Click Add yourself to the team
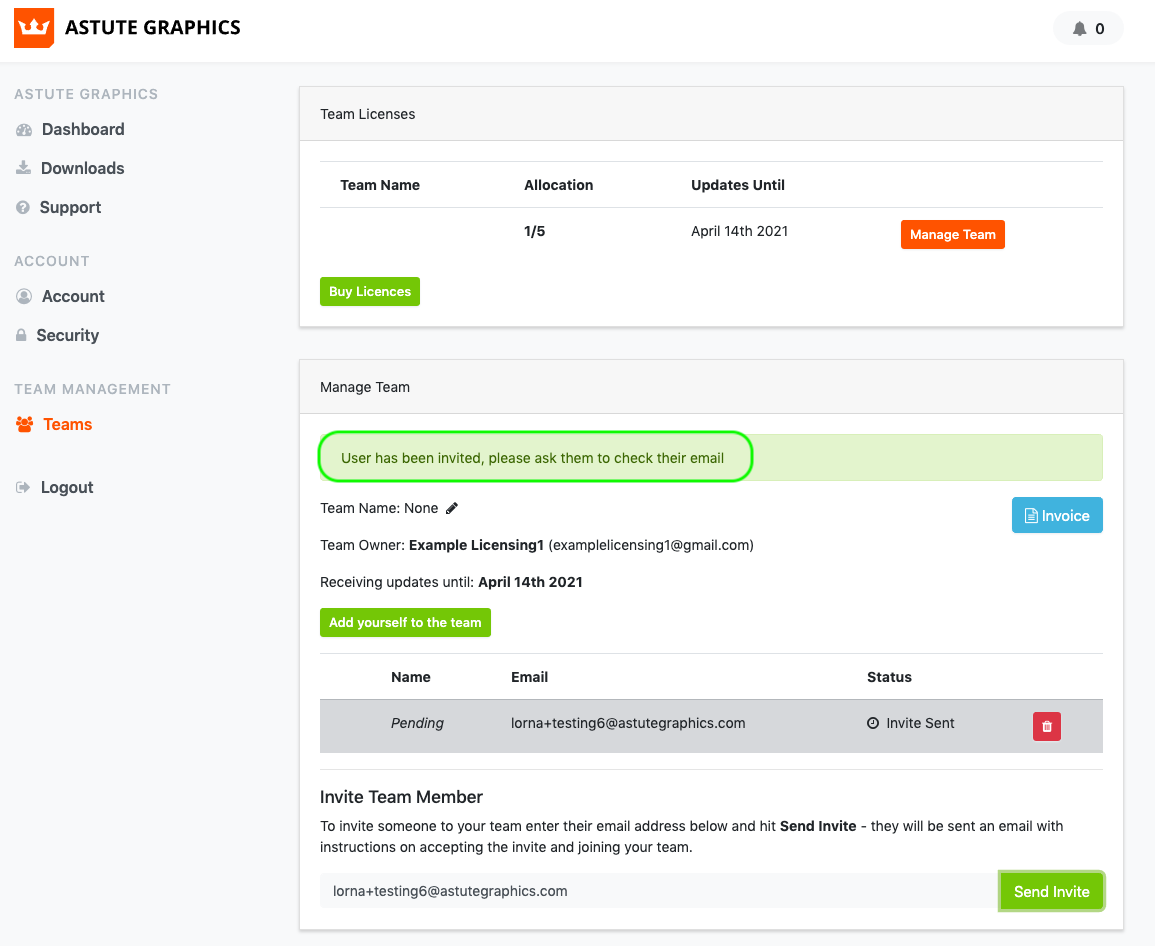Viewport: 1155px width, 946px height. (405, 623)
